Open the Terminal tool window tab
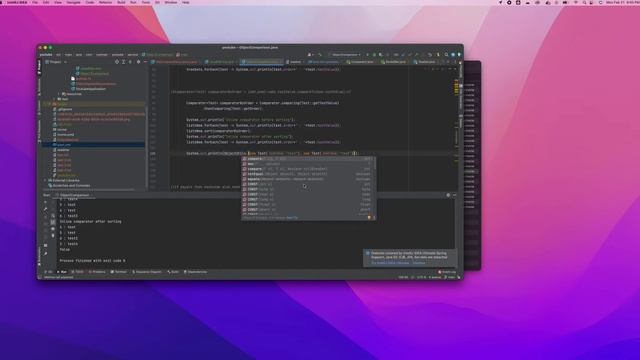This screenshot has height=360, width=640. [119, 272]
